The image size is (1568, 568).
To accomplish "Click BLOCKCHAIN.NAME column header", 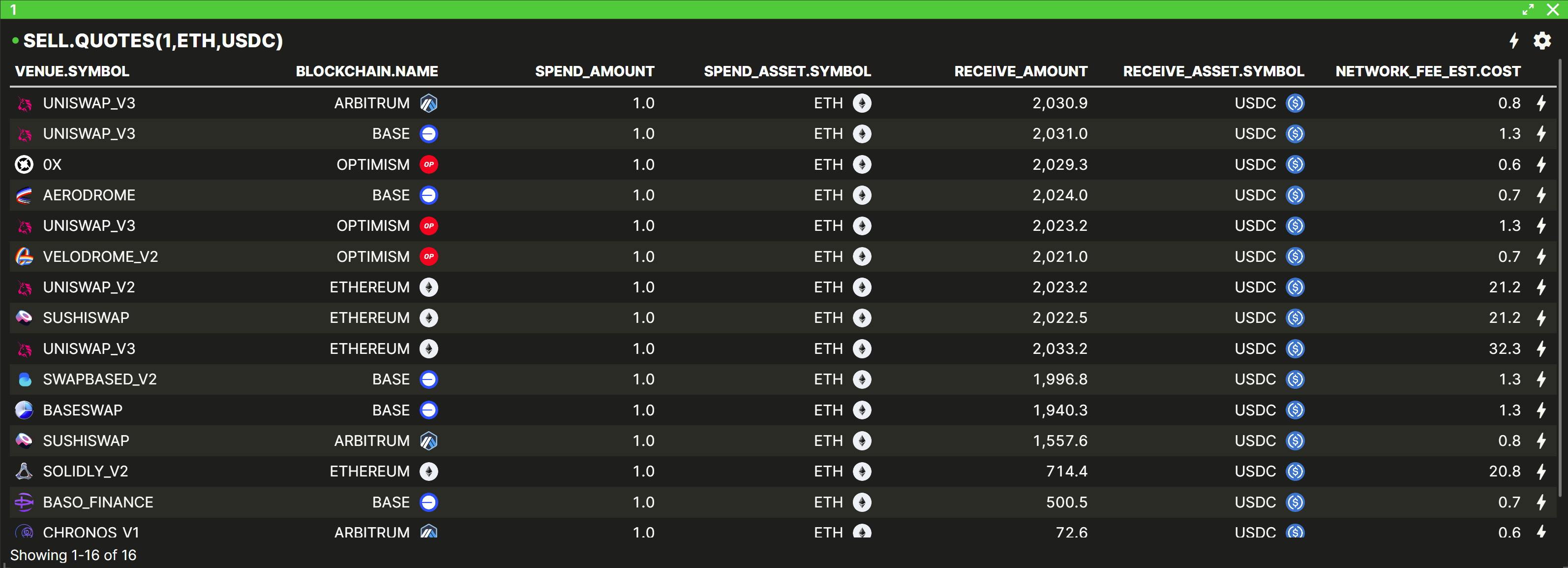I will 366,71.
